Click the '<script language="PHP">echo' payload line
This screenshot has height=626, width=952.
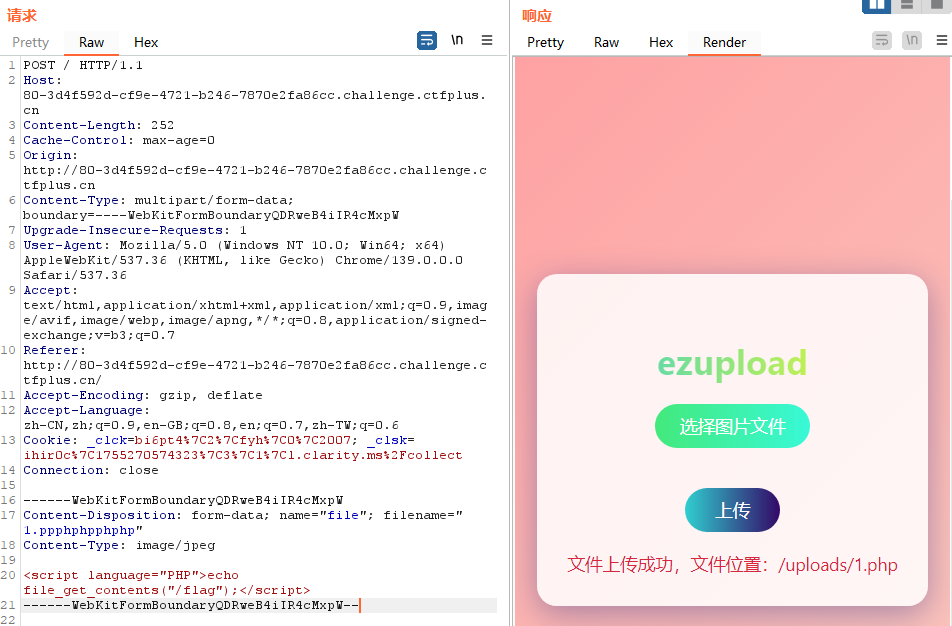(131, 575)
